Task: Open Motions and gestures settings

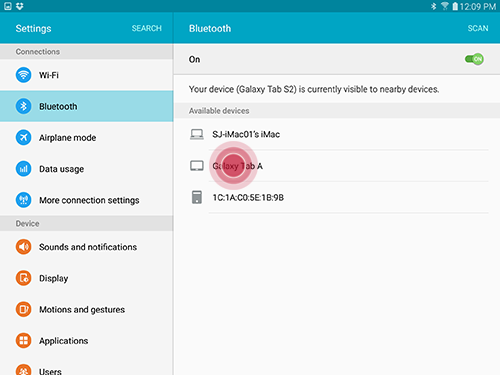Action: pyautogui.click(x=87, y=309)
